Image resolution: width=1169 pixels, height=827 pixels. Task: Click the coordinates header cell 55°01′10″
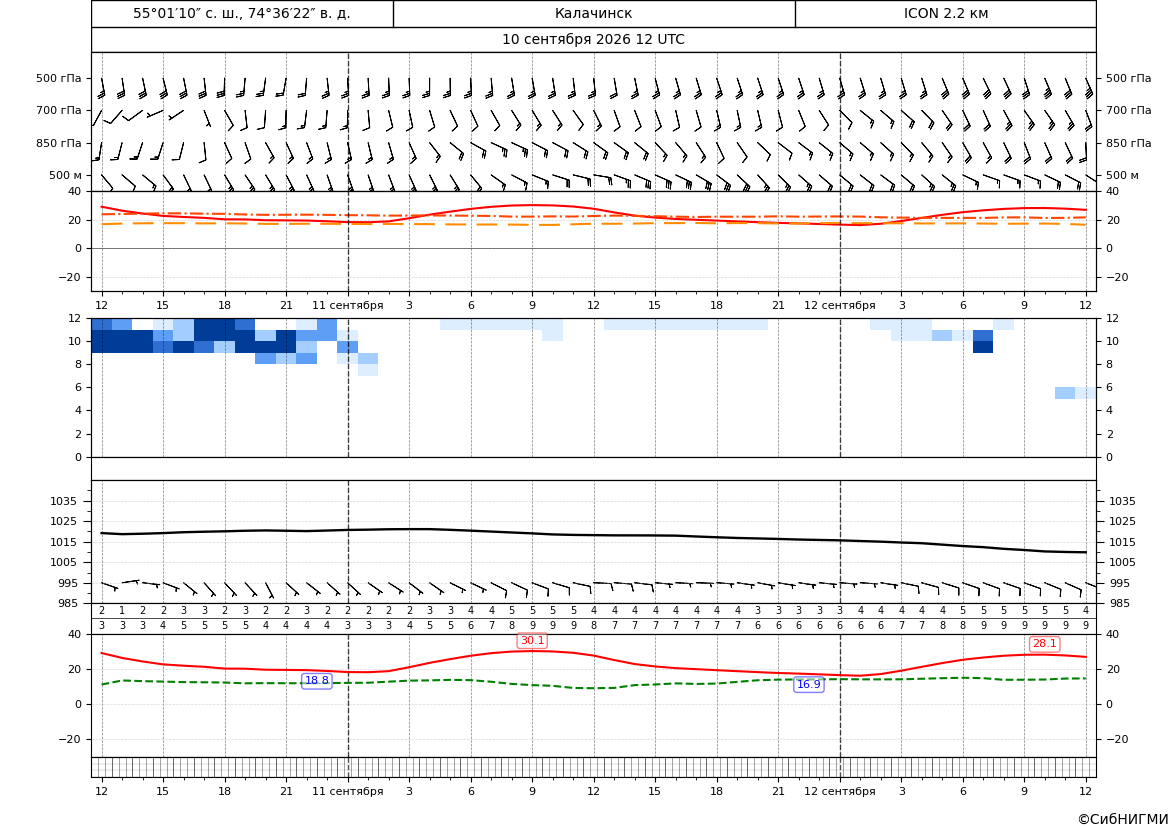click(x=242, y=13)
